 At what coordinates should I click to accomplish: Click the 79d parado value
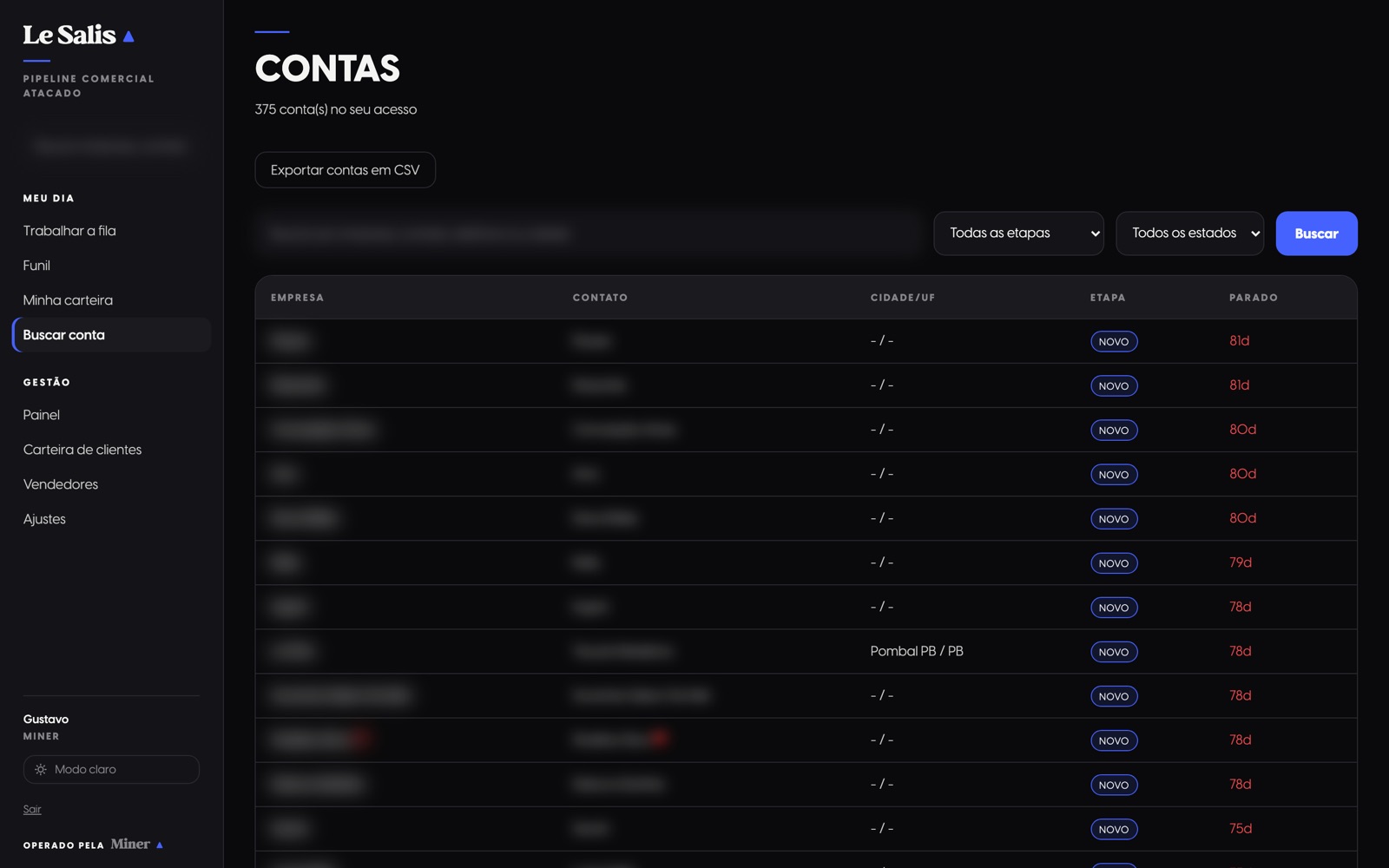[x=1241, y=562]
